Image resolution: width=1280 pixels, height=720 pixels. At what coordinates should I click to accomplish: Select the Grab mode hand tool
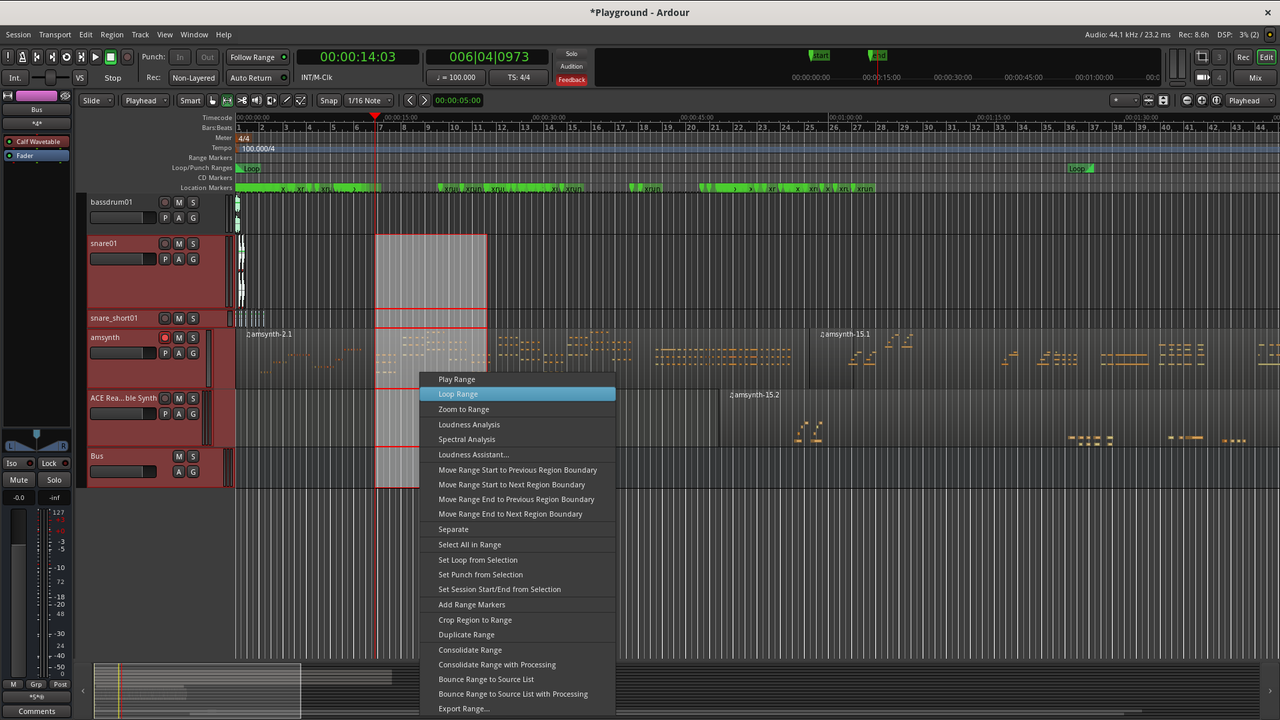pos(212,100)
